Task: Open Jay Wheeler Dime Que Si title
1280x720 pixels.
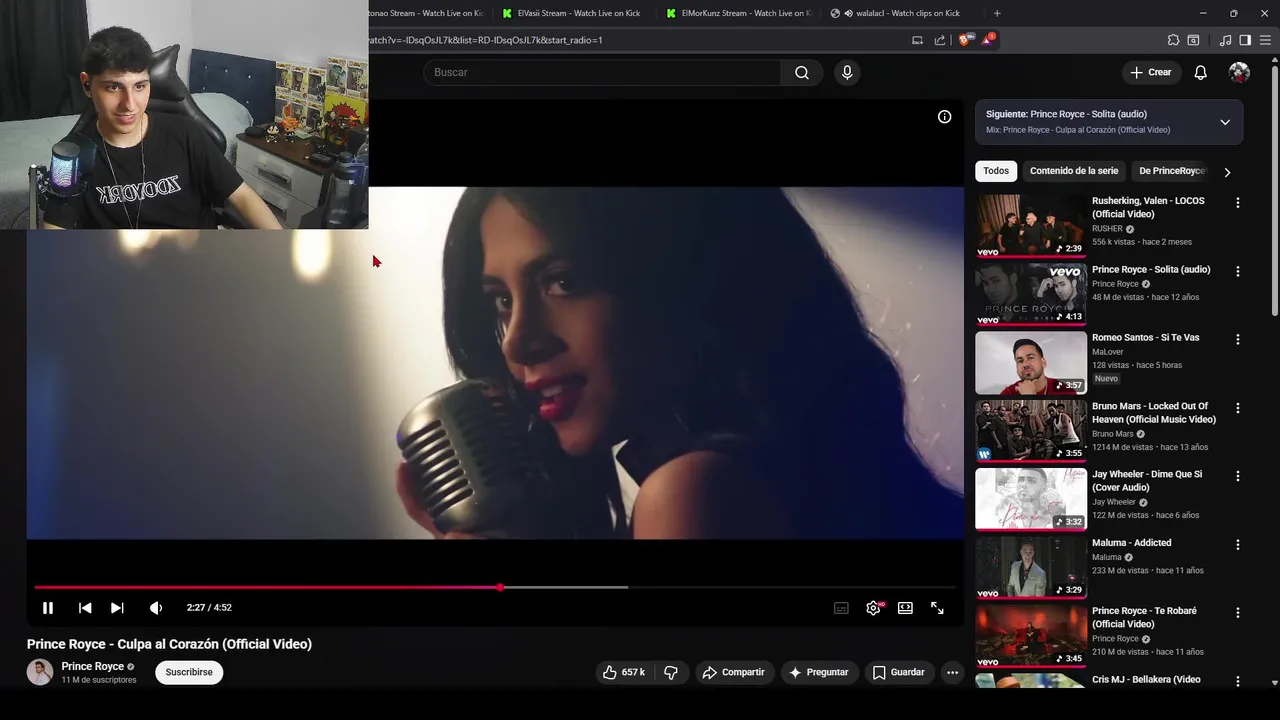Action: click(1147, 481)
